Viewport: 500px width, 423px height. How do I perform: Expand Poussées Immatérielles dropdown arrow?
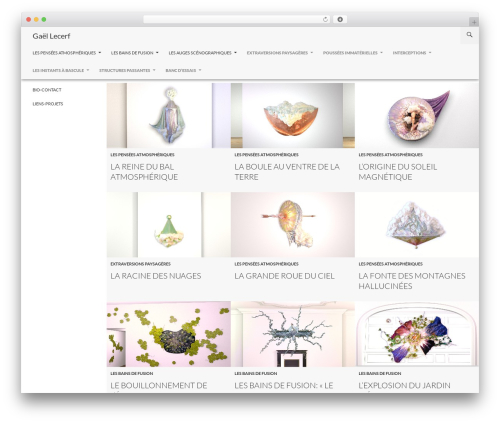coord(381,53)
